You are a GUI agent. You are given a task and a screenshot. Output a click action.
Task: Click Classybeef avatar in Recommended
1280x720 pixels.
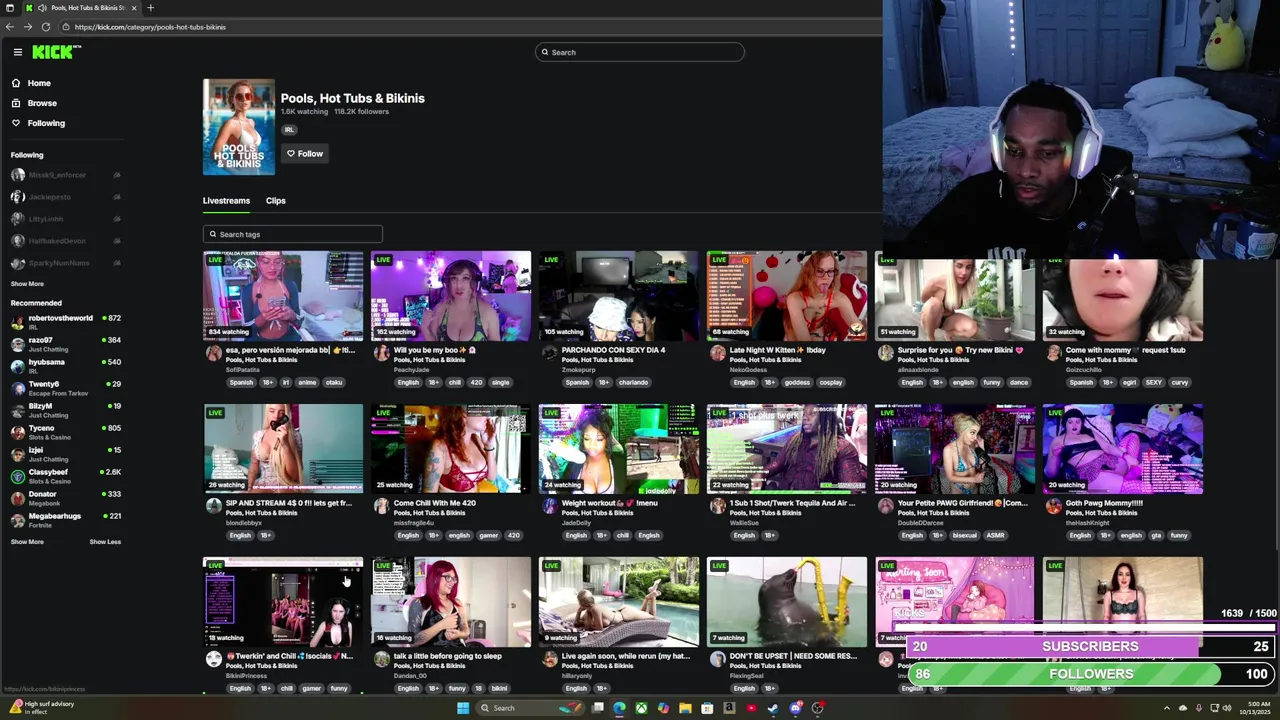tap(18, 476)
